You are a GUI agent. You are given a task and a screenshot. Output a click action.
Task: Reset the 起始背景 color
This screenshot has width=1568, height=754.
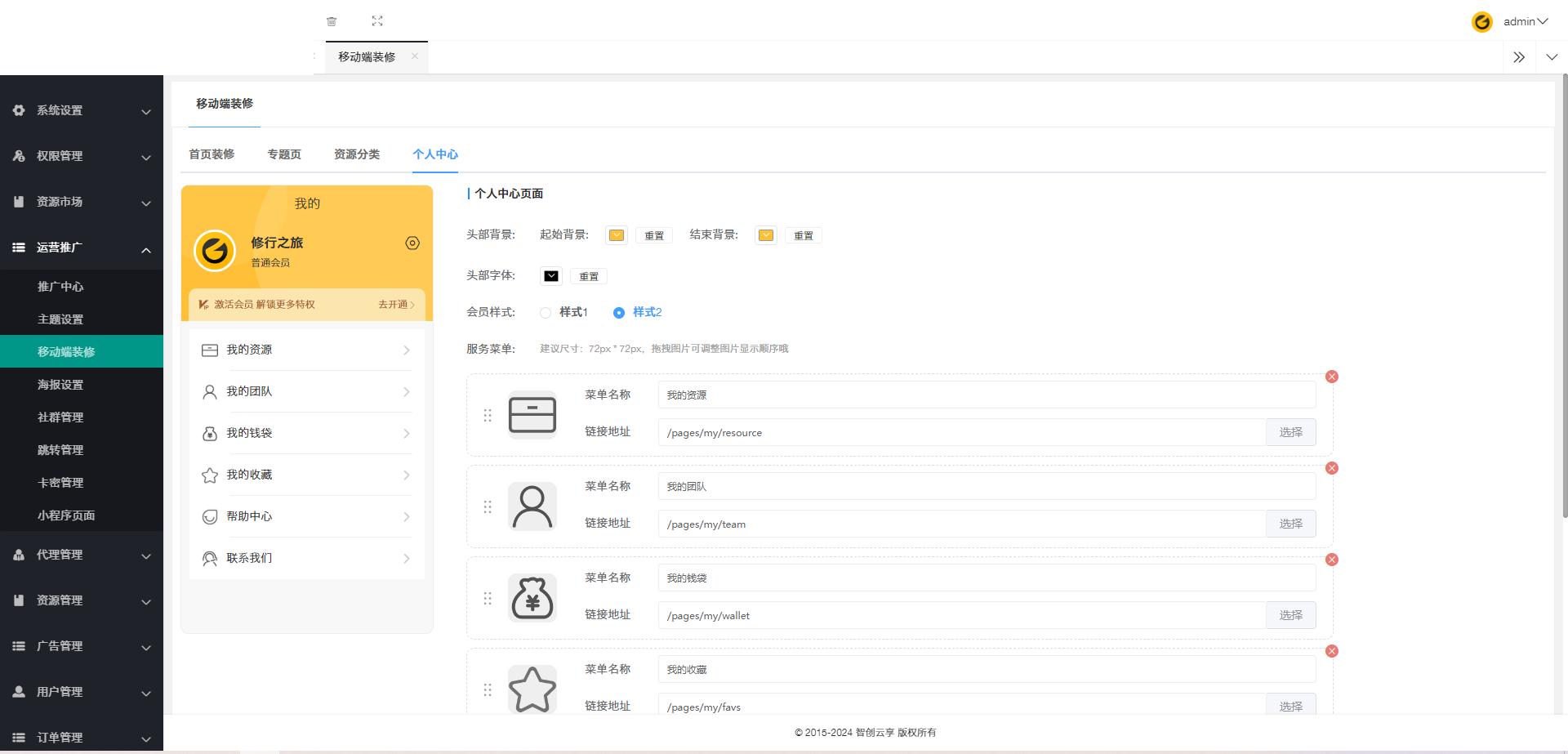(654, 236)
